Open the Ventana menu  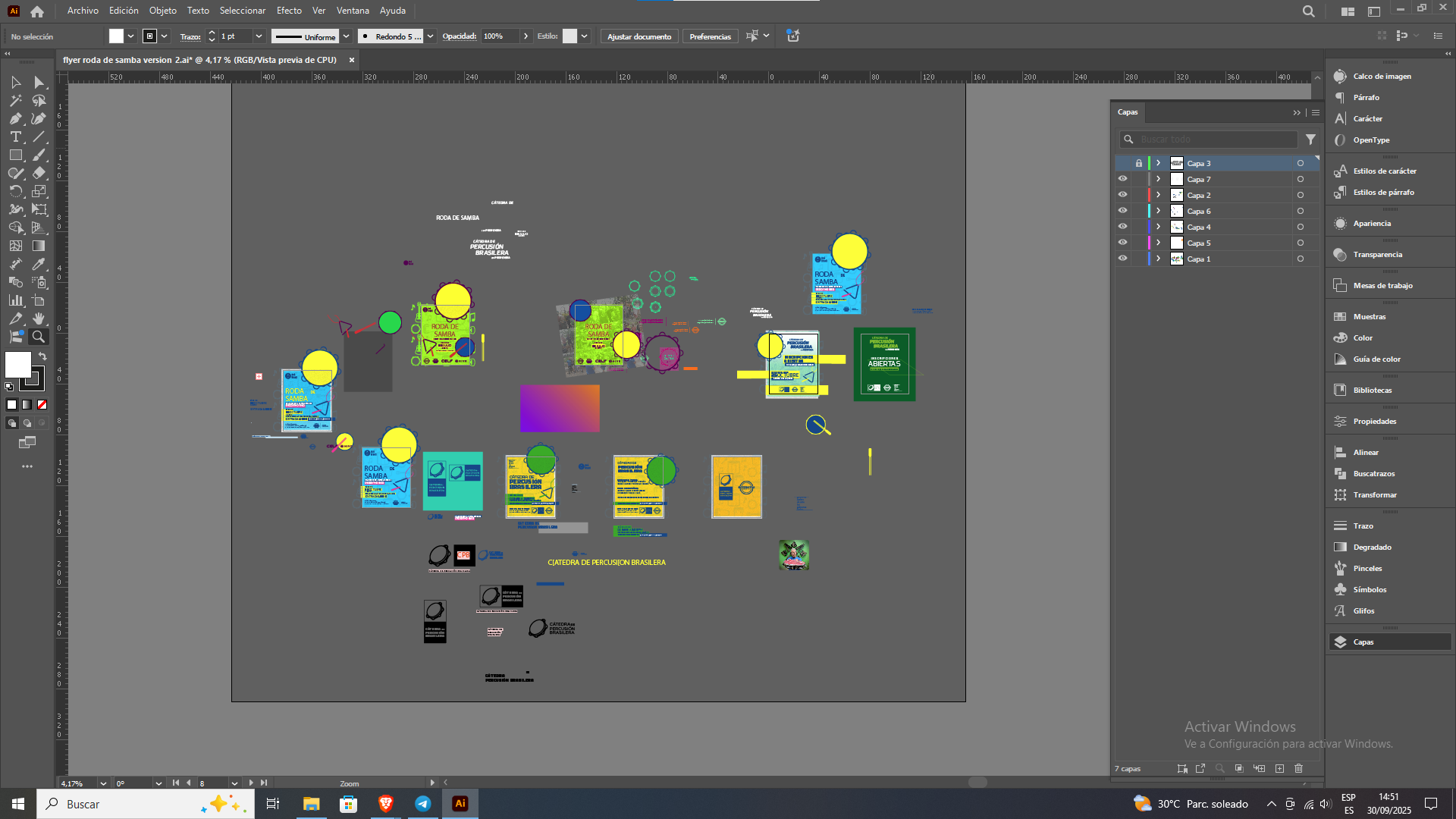tap(353, 11)
